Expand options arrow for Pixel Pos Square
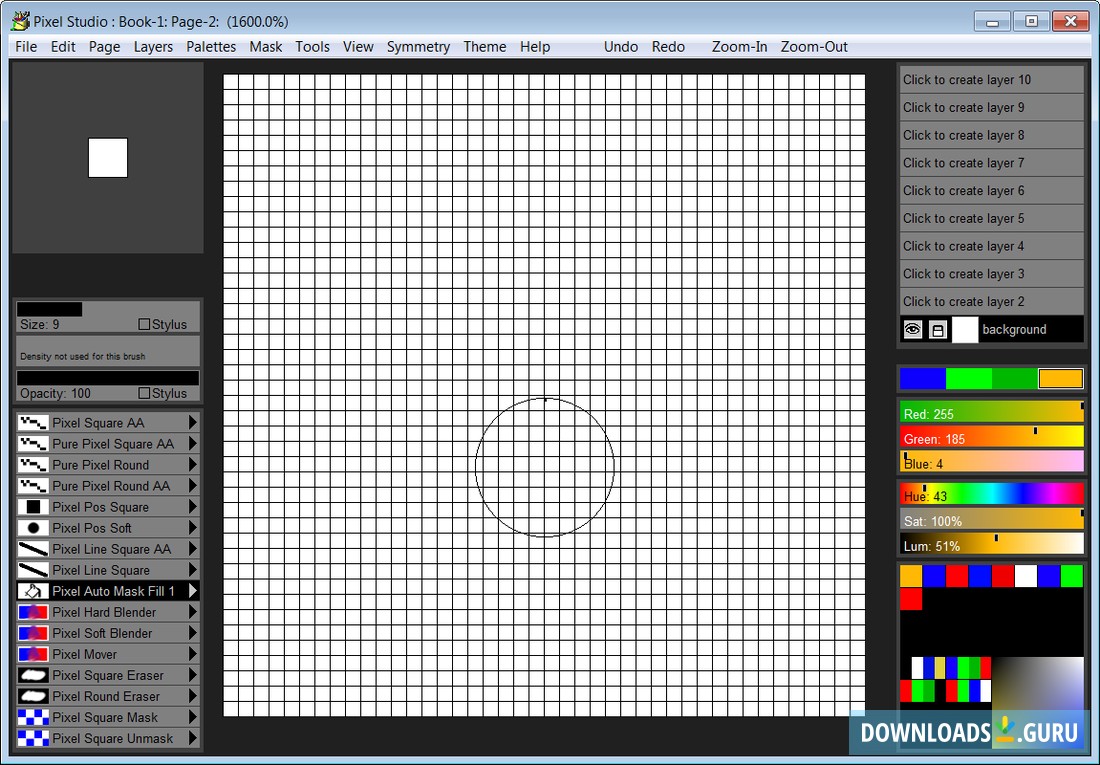Image resolution: width=1100 pixels, height=765 pixels. point(193,507)
